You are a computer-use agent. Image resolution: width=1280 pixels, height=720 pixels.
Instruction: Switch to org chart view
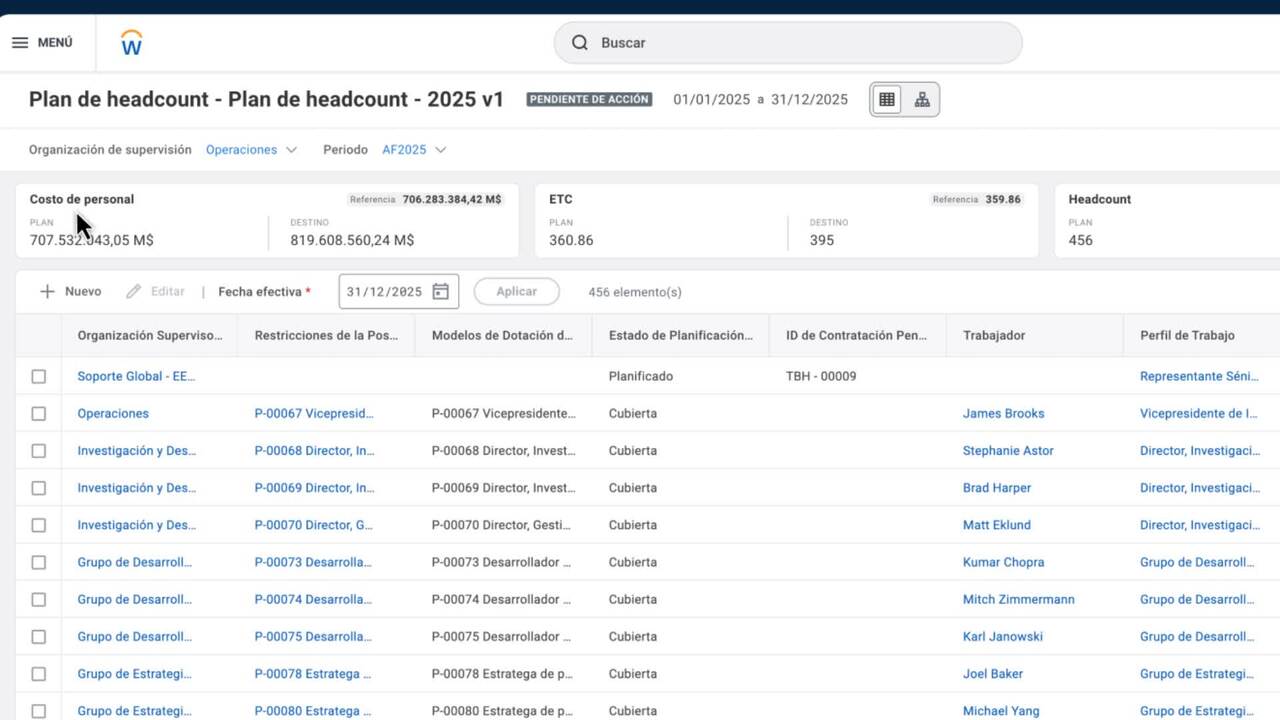[922, 100]
